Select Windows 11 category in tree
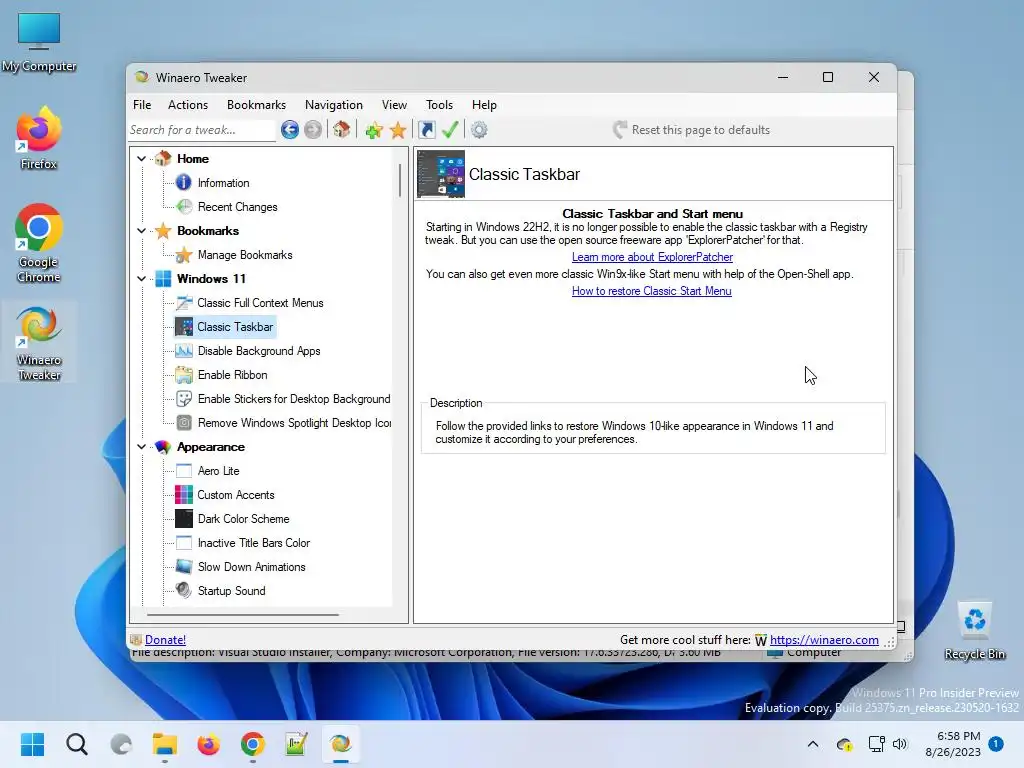Image resolution: width=1024 pixels, height=768 pixels. 211,279
